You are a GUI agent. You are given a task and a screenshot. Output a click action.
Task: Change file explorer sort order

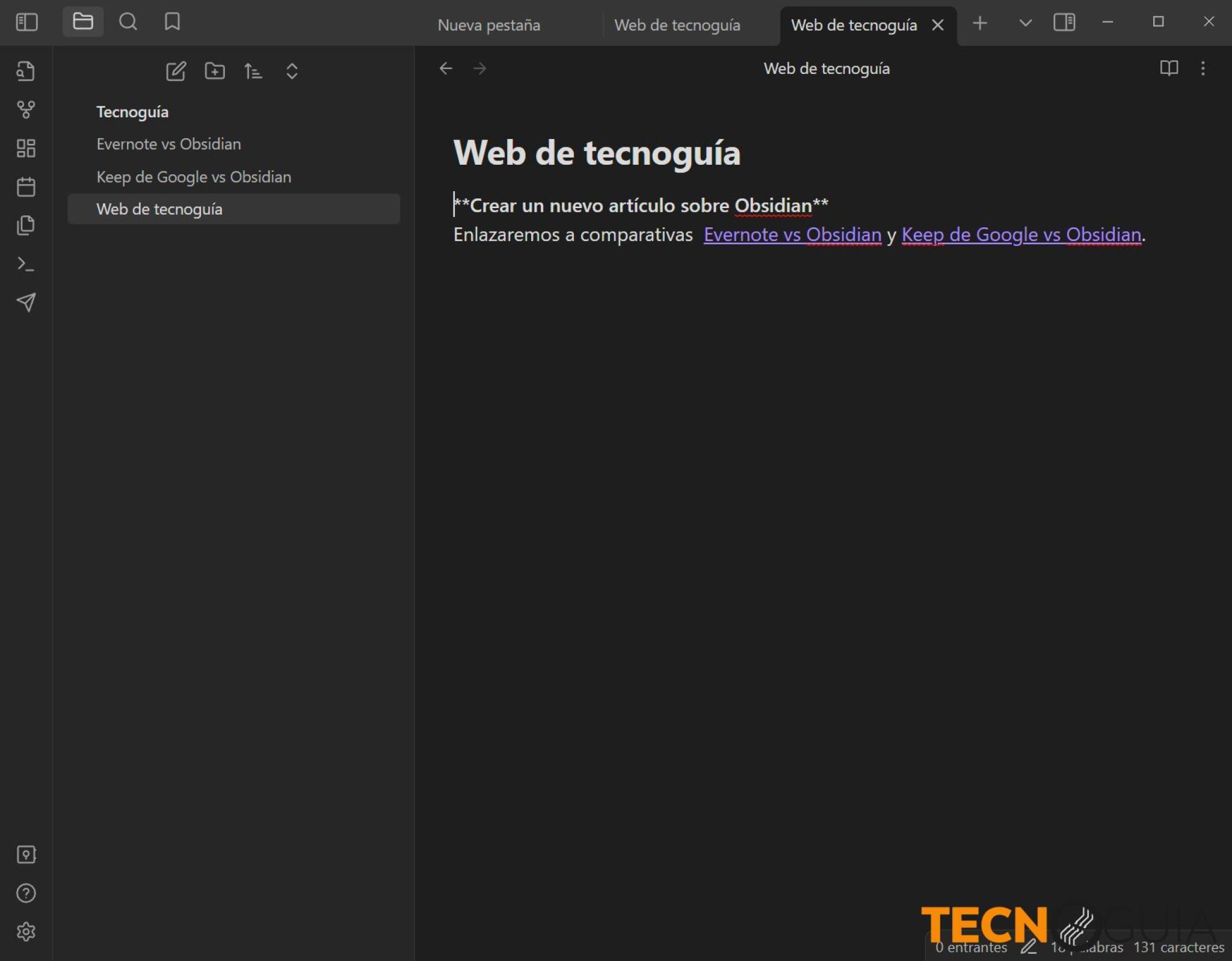(x=253, y=71)
